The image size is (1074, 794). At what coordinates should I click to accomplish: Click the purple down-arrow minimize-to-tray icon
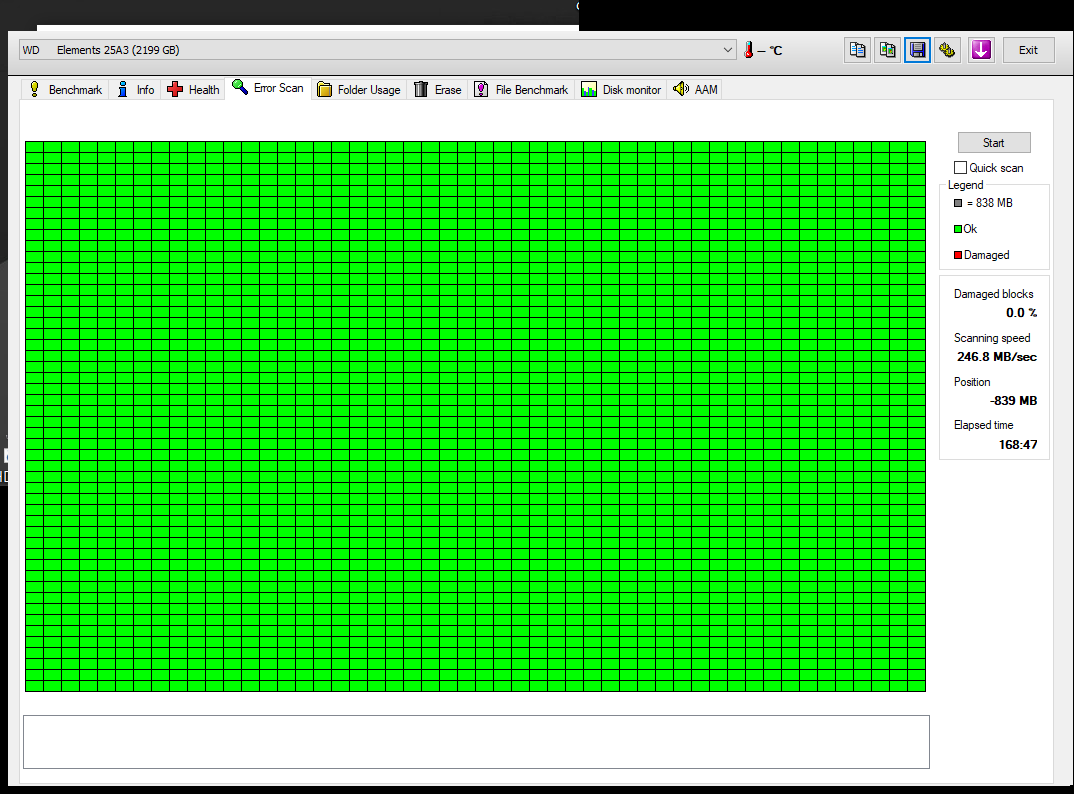tap(980, 50)
